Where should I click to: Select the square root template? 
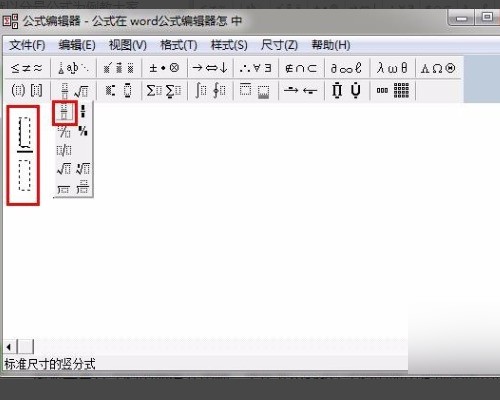[x=64, y=169]
